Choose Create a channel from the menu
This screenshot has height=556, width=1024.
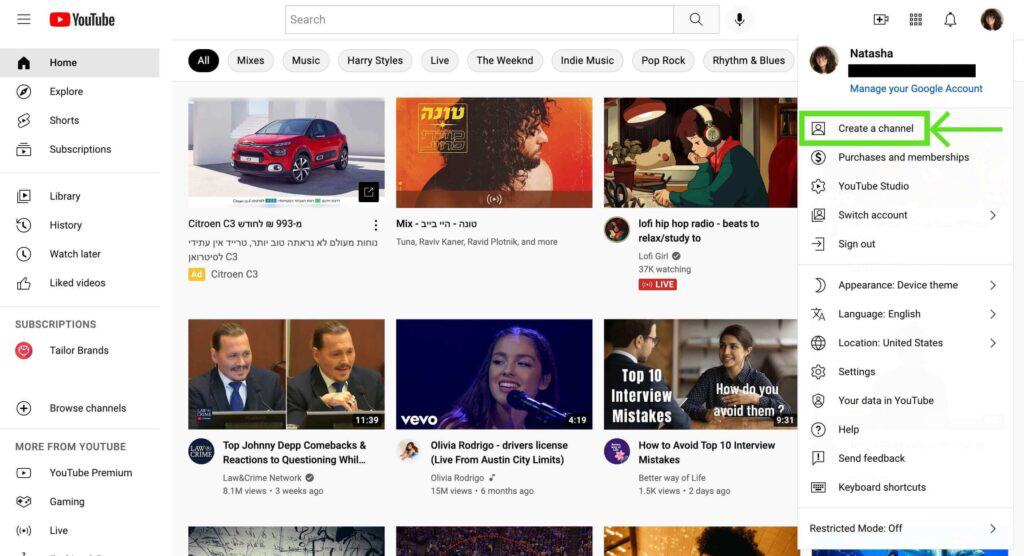pyautogui.click(x=875, y=128)
